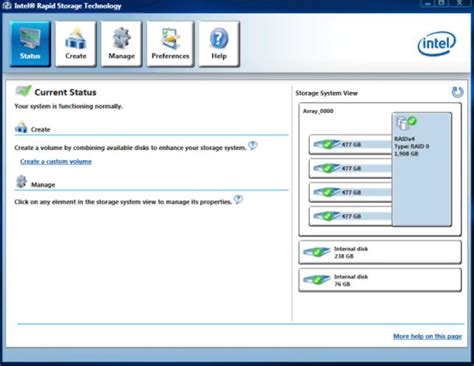Image resolution: width=474 pixels, height=366 pixels.
Task: Select the RAID 0 volume icon
Action: [406, 122]
